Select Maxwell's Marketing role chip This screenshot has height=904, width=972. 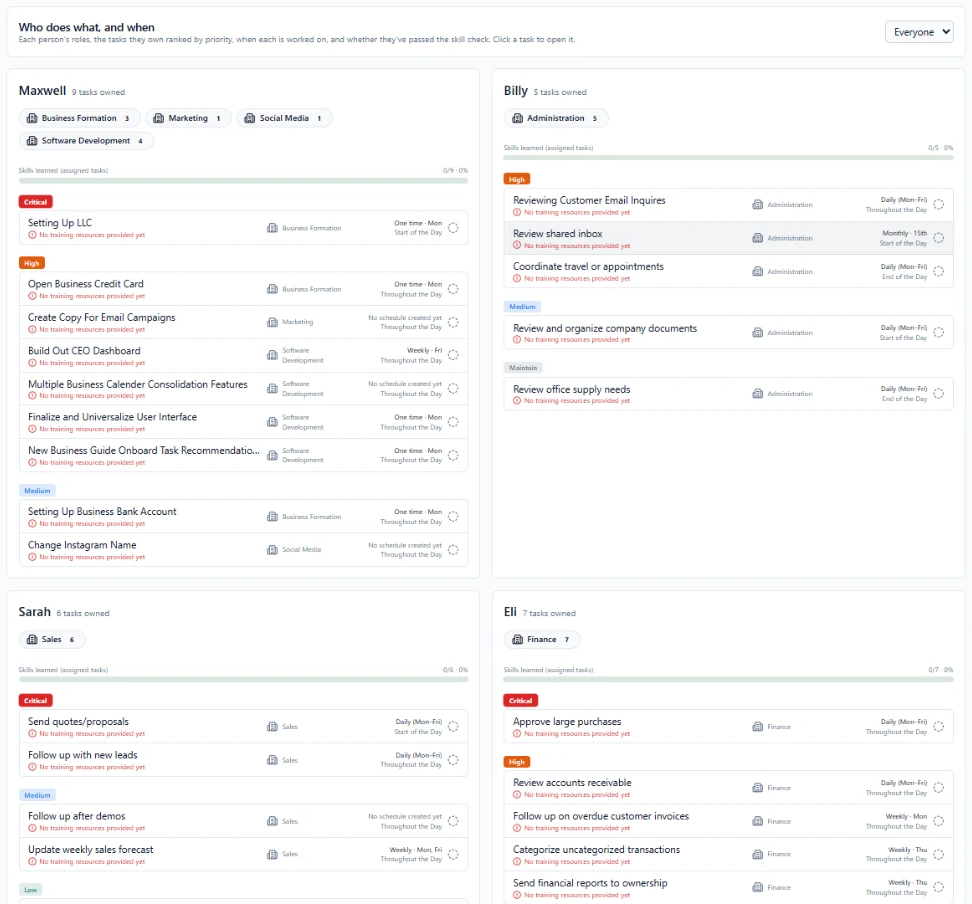coord(188,118)
